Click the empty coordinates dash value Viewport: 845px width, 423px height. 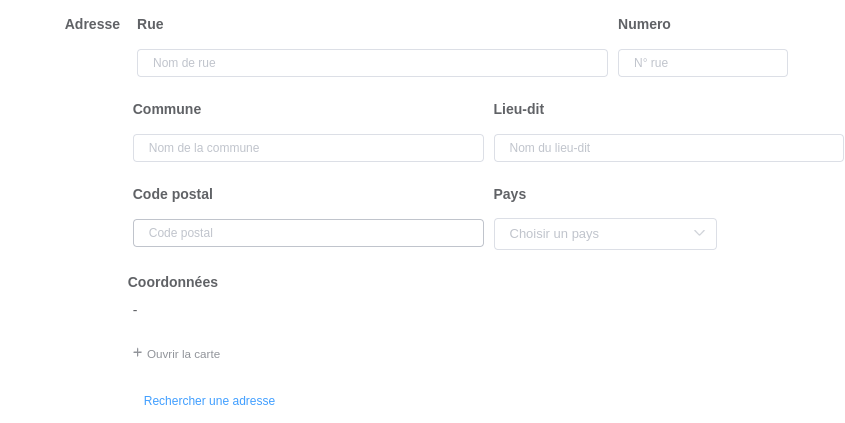(x=135, y=310)
